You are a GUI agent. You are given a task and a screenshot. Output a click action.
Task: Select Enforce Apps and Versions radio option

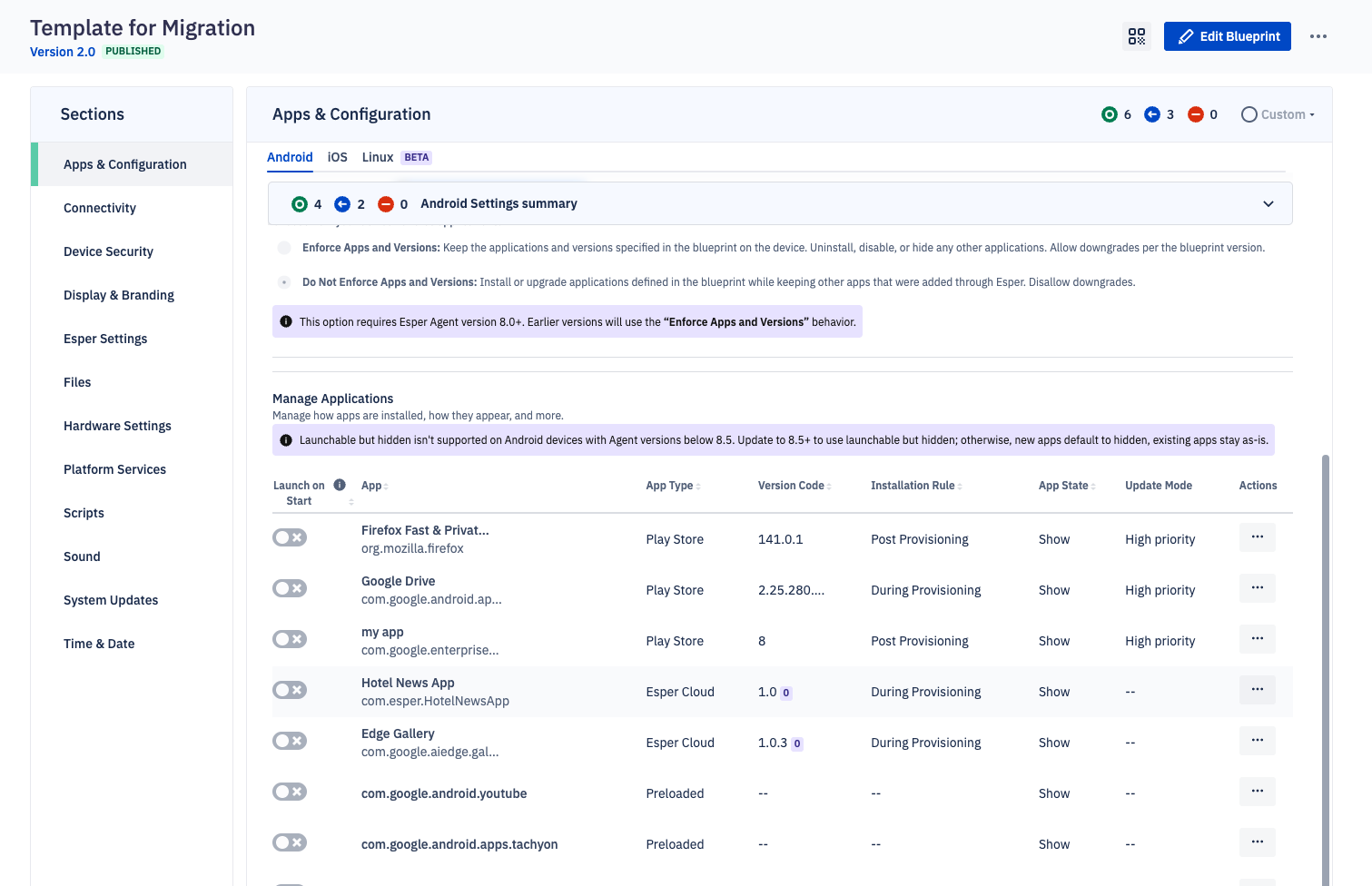284,248
